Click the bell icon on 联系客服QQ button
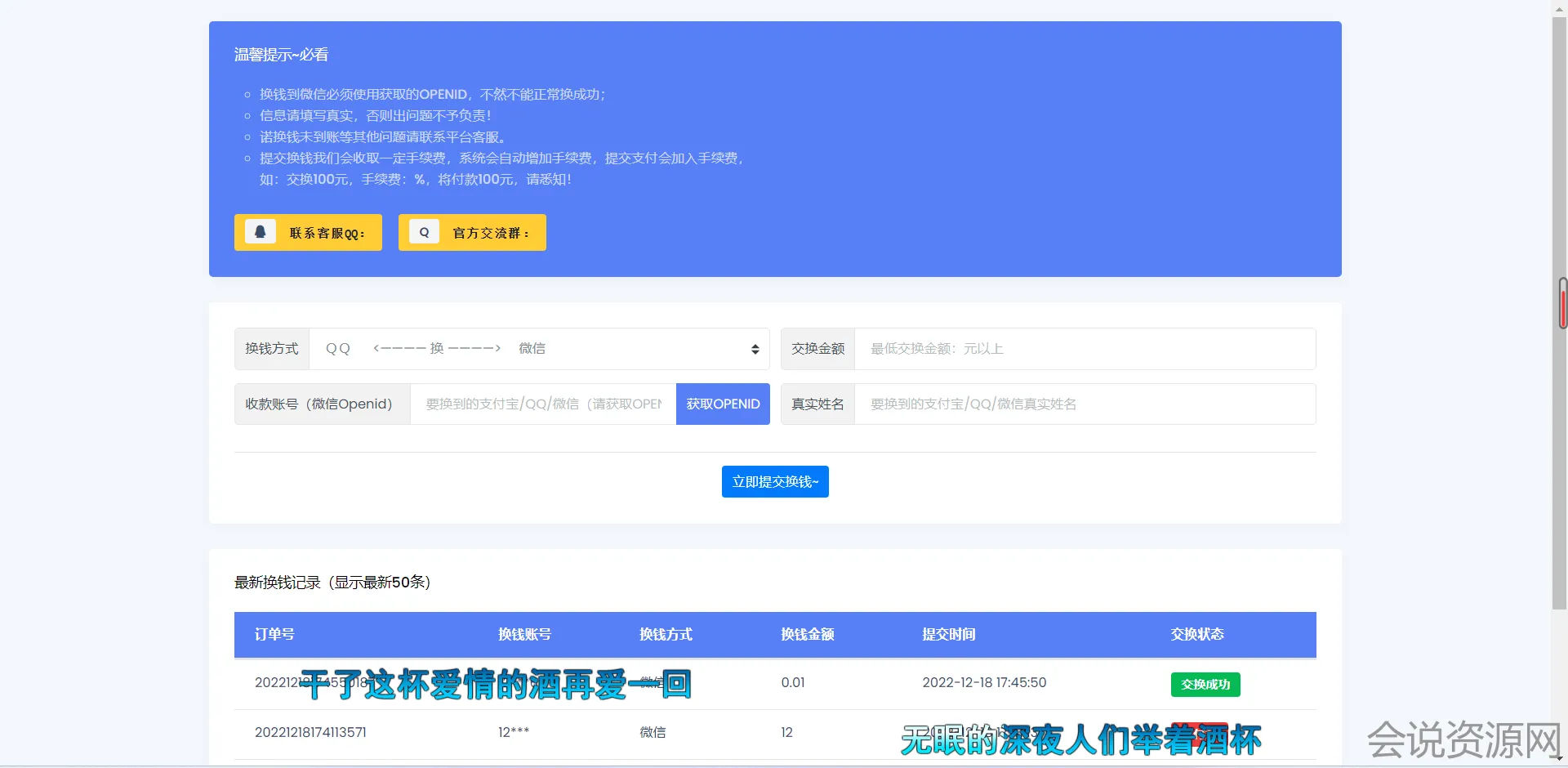Viewport: 1568px width, 768px height. pos(261,232)
